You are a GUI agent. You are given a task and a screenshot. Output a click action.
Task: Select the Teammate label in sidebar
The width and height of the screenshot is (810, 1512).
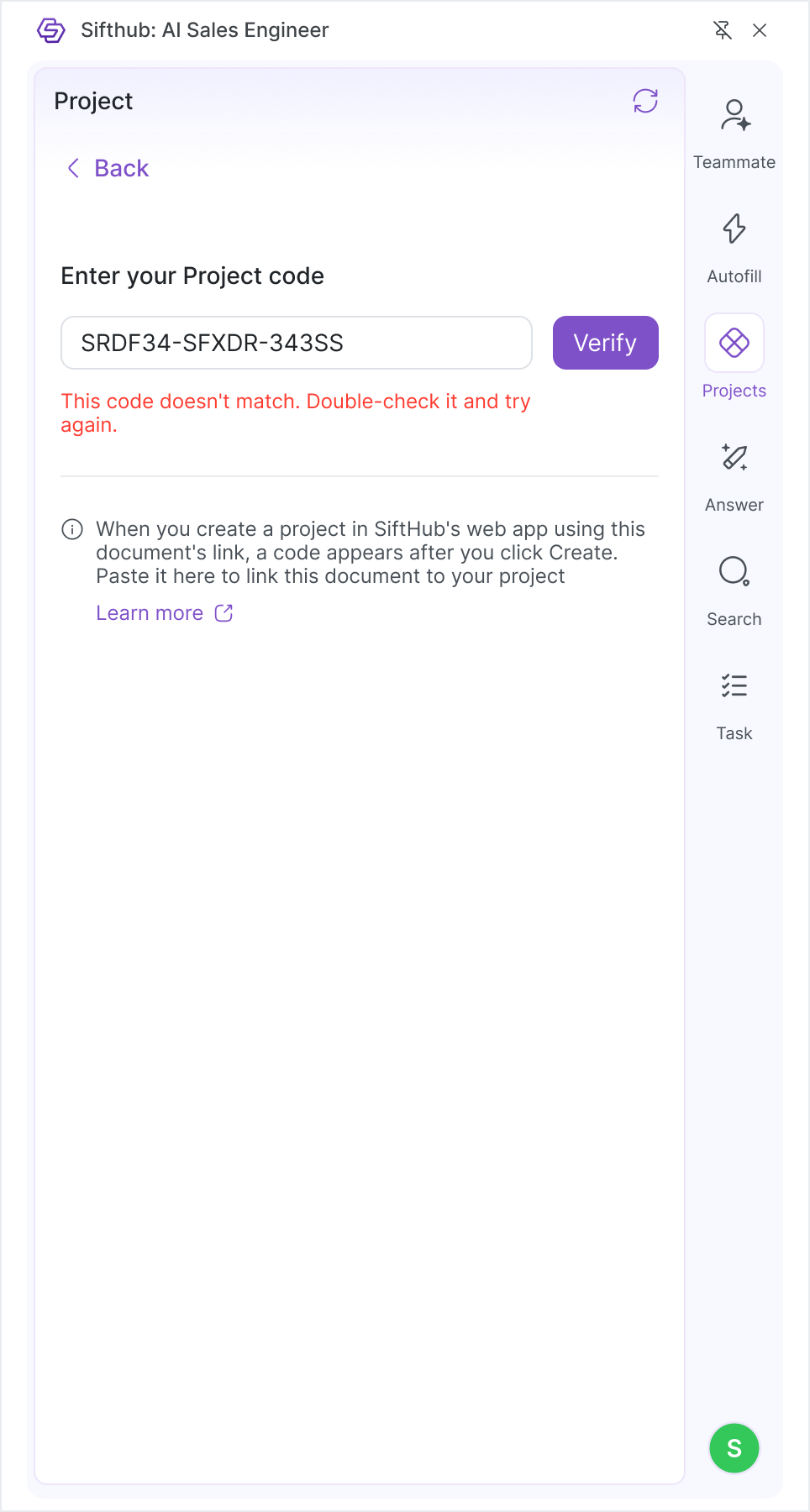click(734, 162)
